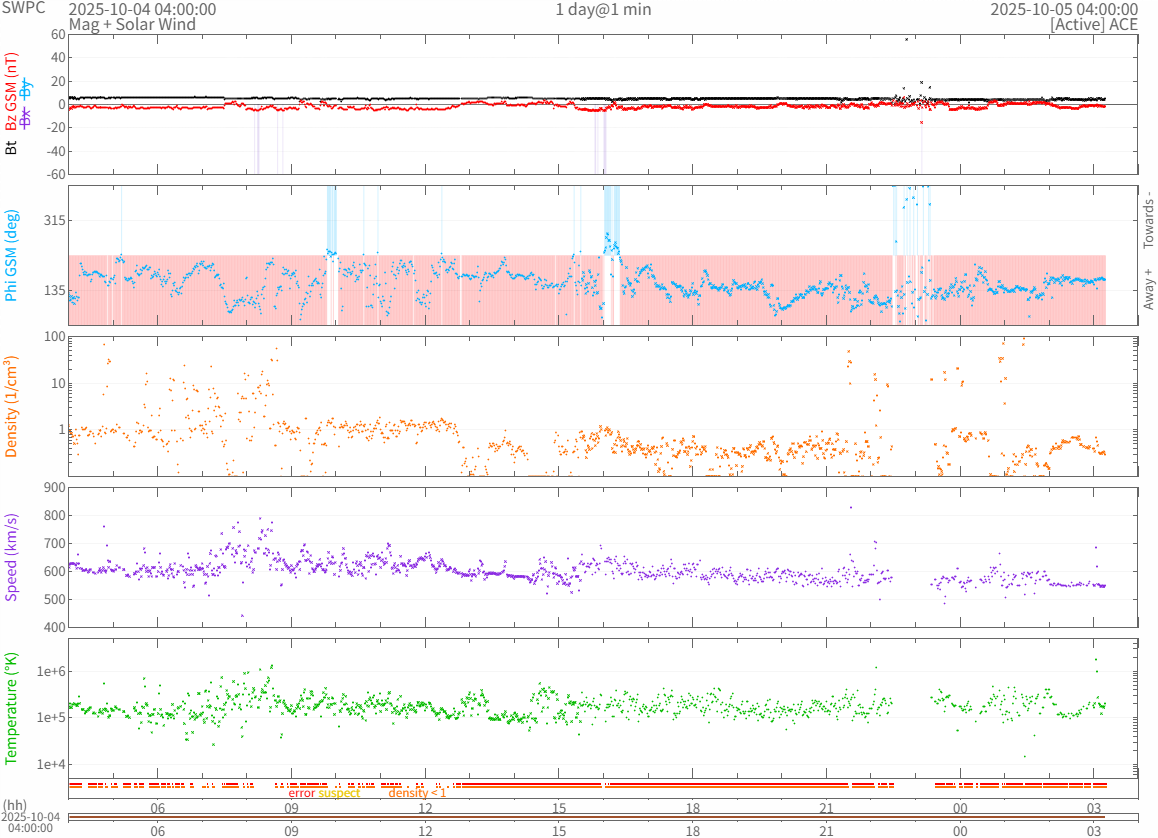The image size is (1158, 838).
Task: Click the end time 2025-10-05 04:00:00
Action: pyautogui.click(x=1063, y=10)
